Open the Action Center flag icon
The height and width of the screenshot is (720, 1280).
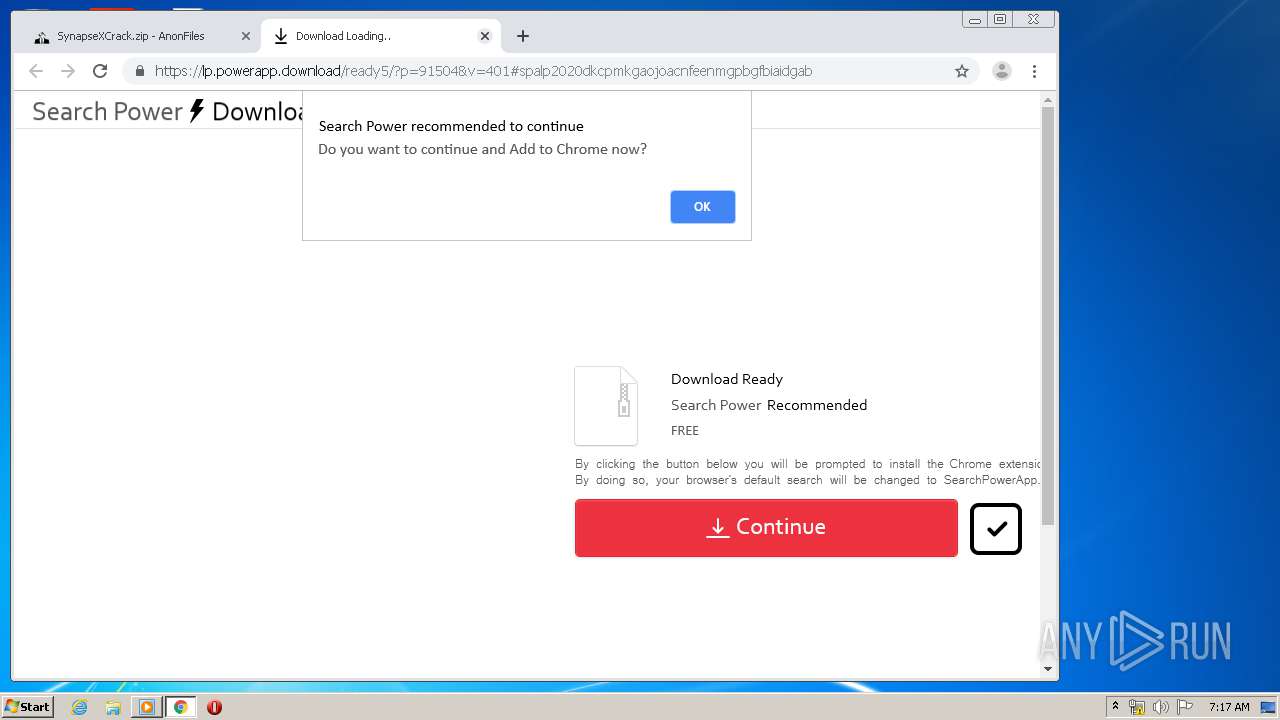coord(1184,707)
